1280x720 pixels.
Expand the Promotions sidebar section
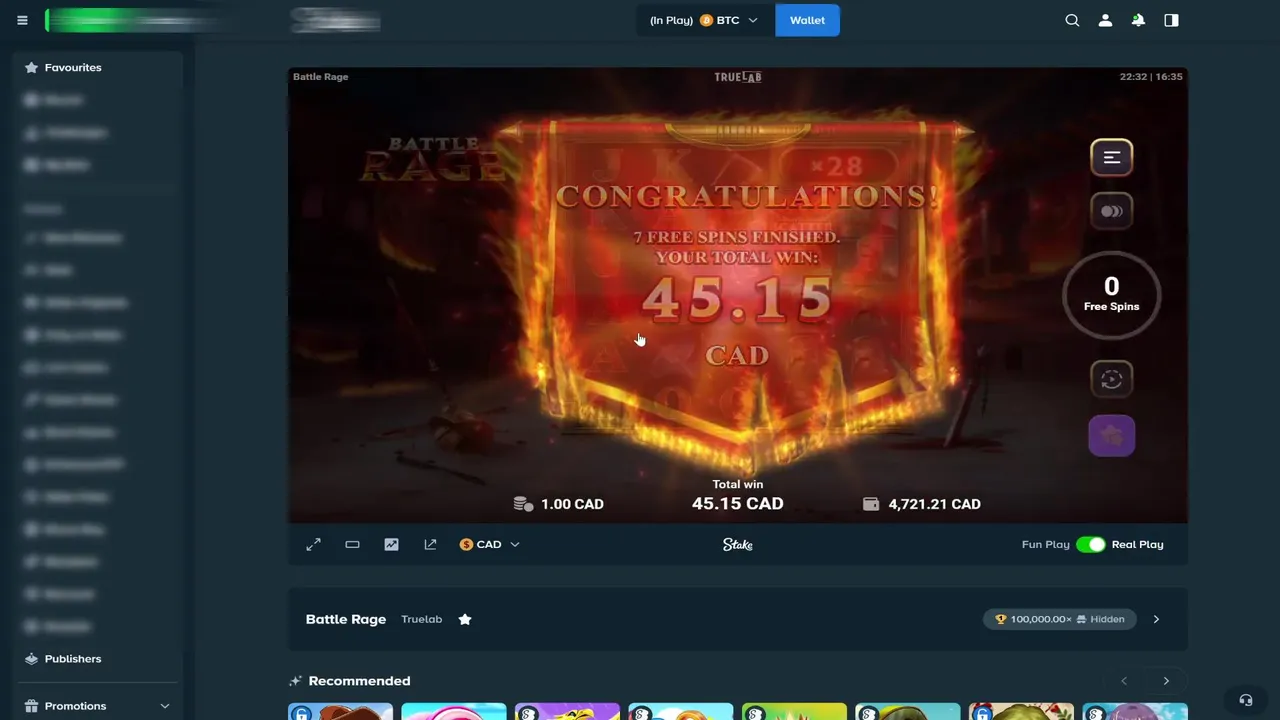click(x=165, y=706)
